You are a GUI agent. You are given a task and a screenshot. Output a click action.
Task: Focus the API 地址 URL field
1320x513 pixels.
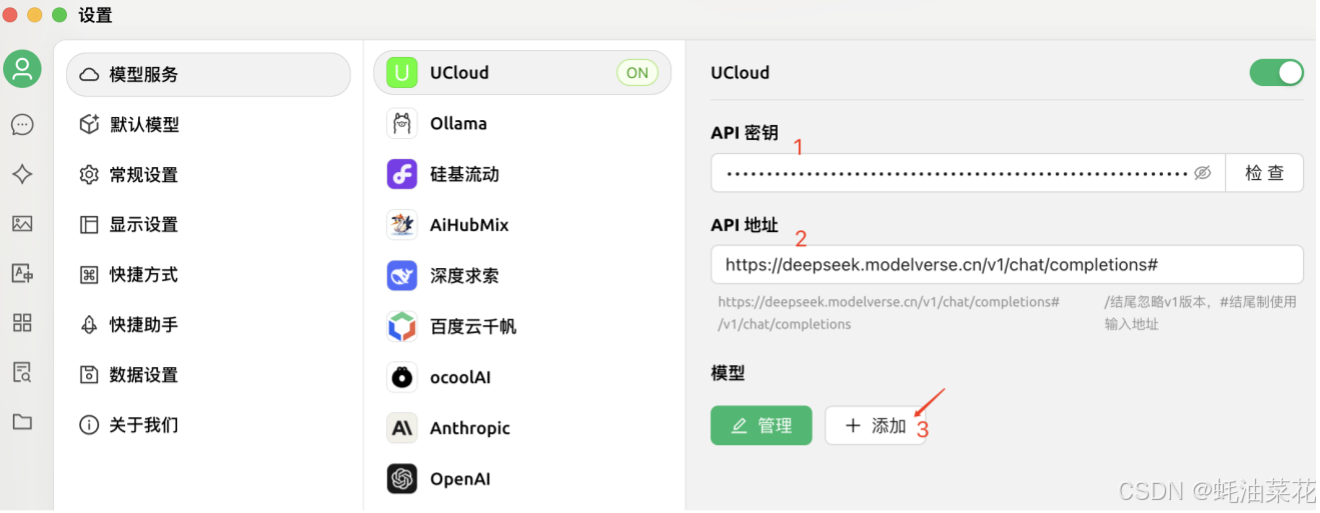[1007, 265]
